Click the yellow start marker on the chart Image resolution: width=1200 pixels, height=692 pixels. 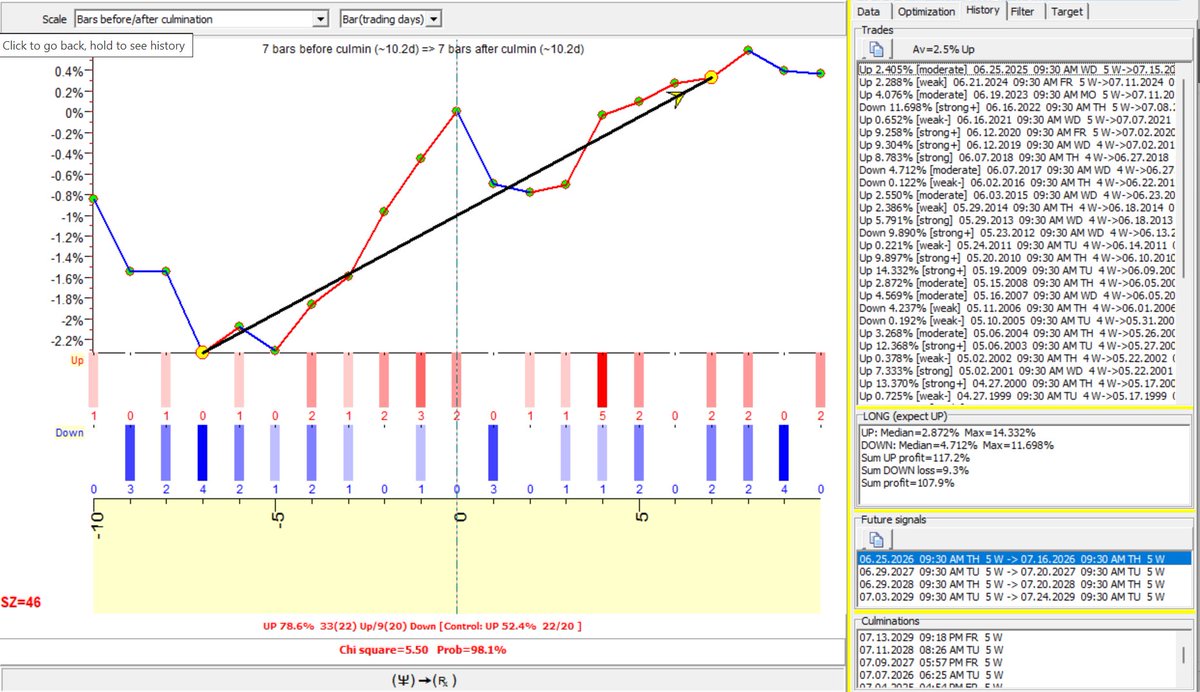[x=202, y=352]
